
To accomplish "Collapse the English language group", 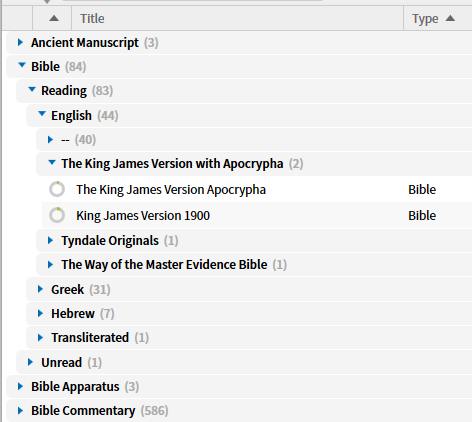I will pos(42,114).
